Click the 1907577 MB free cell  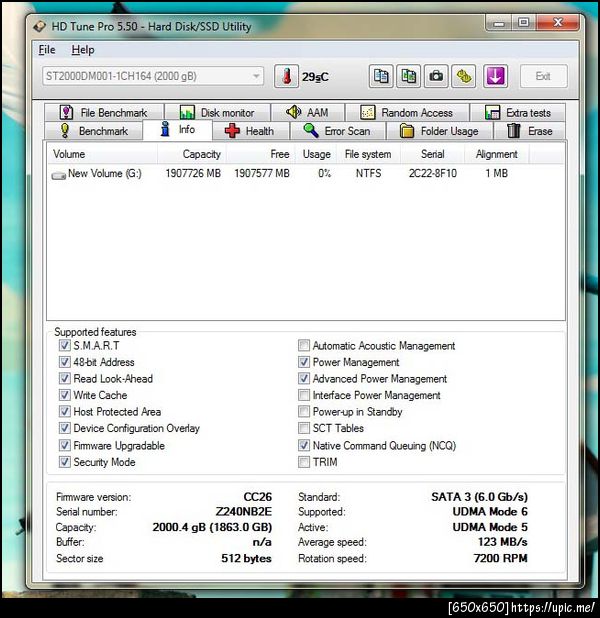point(262,173)
